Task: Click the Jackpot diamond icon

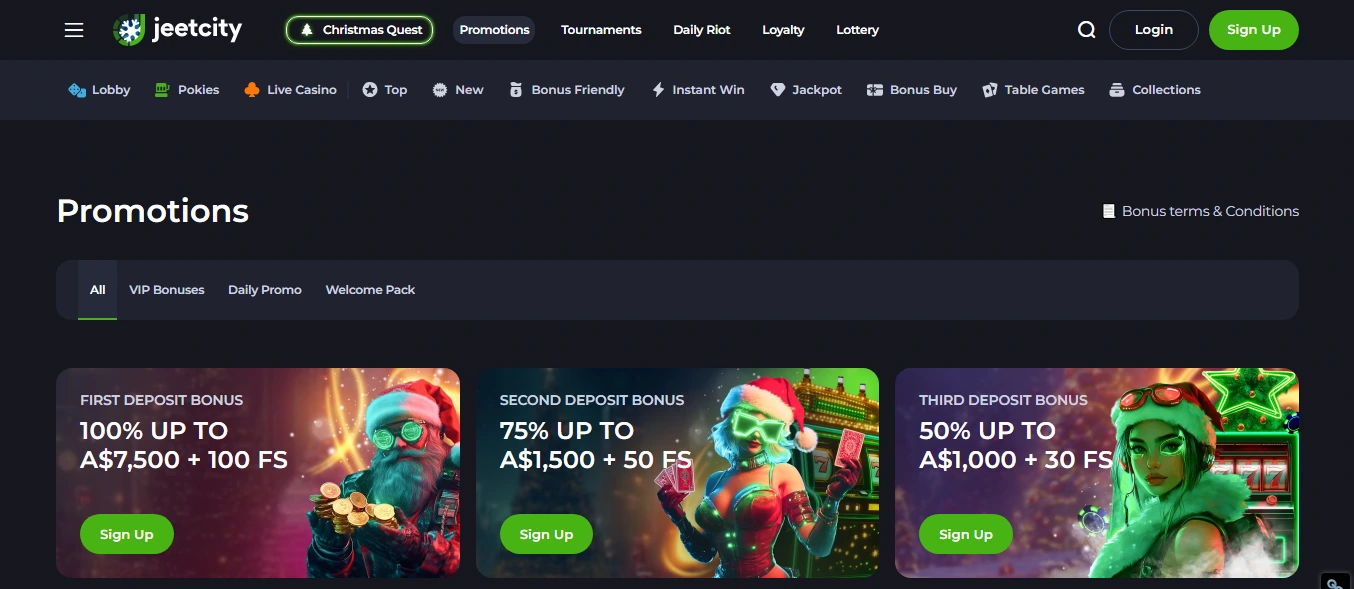Action: [778, 90]
